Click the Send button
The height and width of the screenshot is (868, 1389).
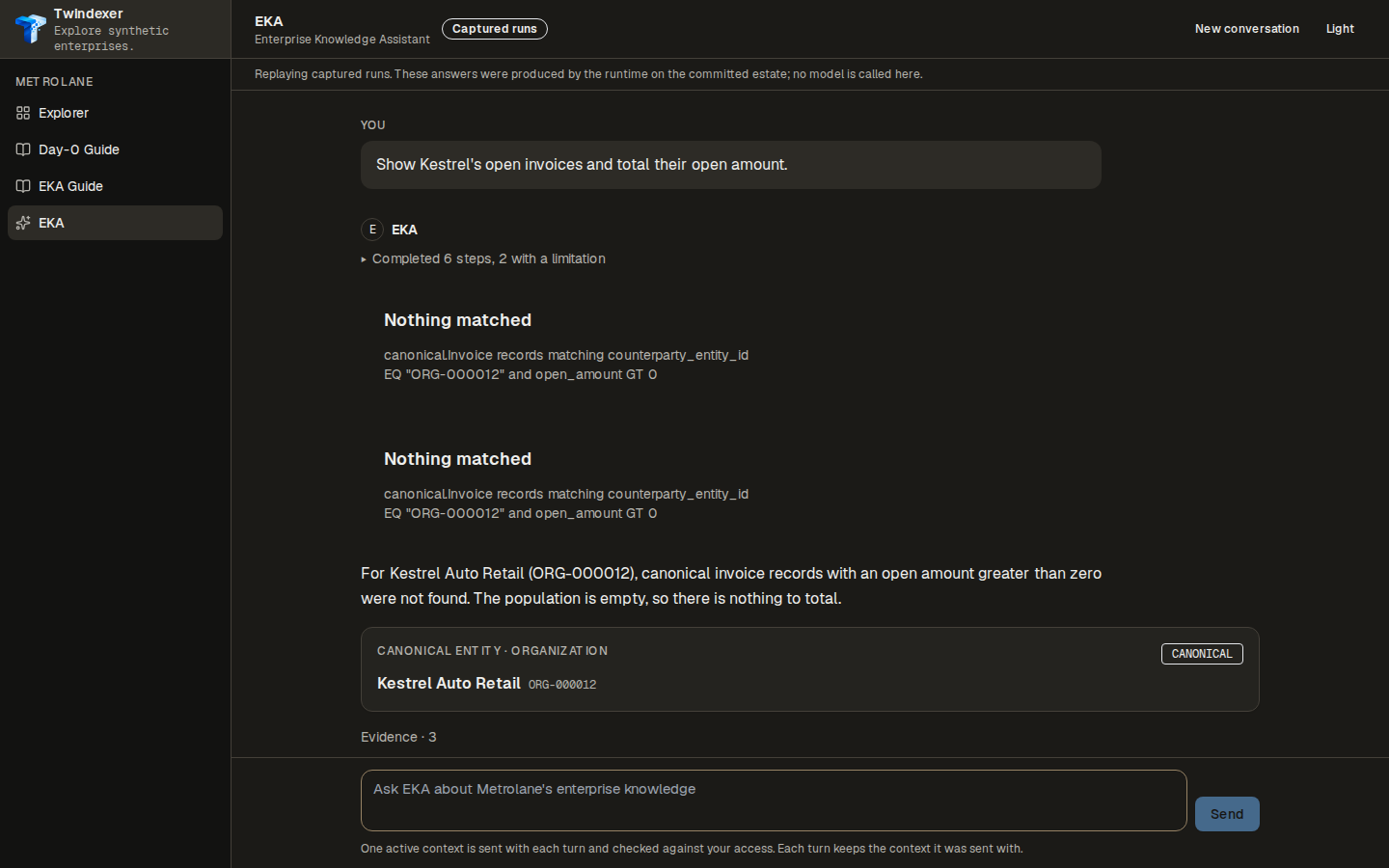pyautogui.click(x=1227, y=814)
